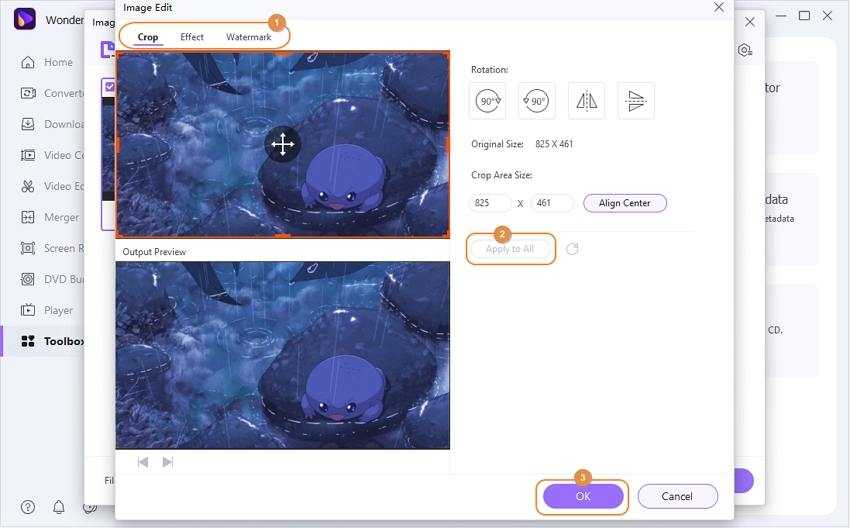Rotate image 90 degrees counterclockwise

pos(537,101)
